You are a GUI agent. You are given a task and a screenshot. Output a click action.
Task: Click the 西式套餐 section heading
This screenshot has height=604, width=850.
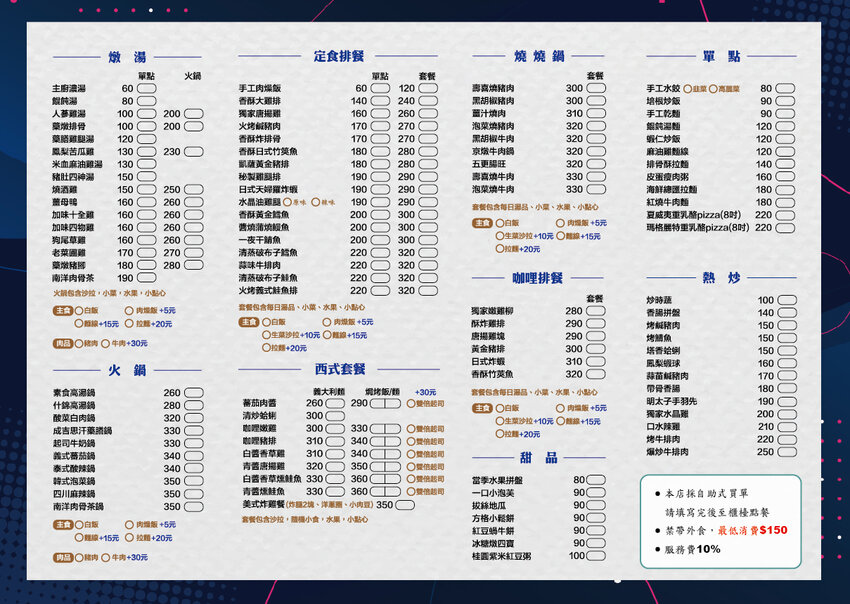(x=339, y=369)
